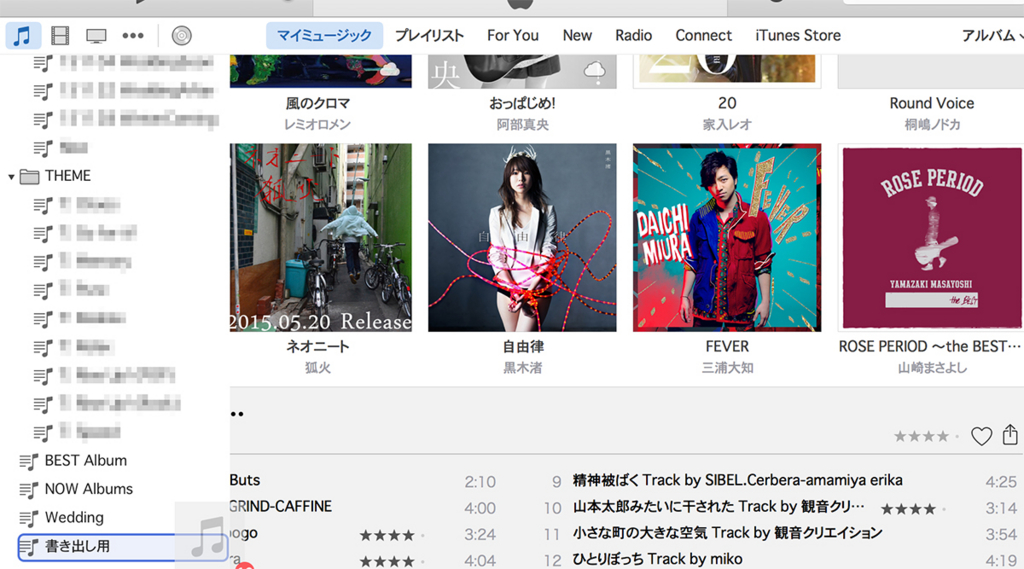Switch to the Connect tab
This screenshot has width=1024, height=569.
[703, 35]
